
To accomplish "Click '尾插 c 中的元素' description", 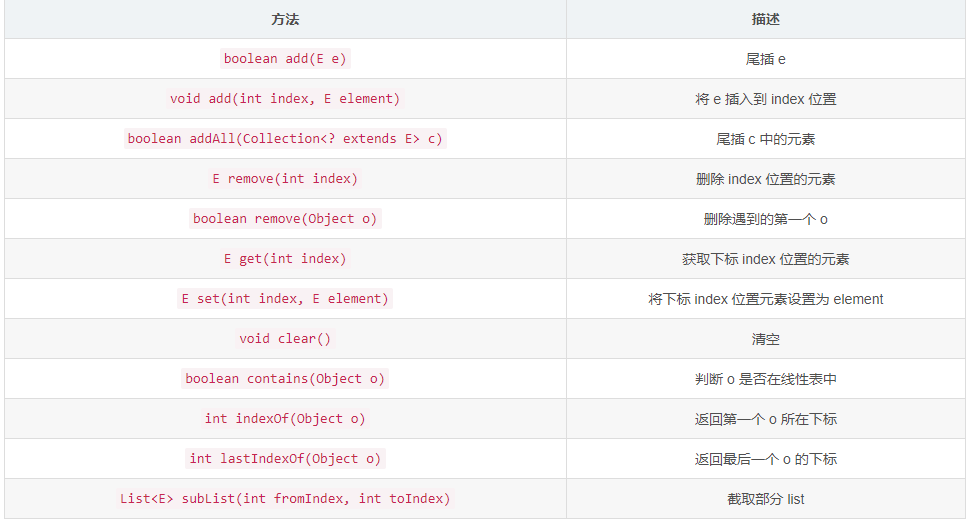I will pos(765,139).
